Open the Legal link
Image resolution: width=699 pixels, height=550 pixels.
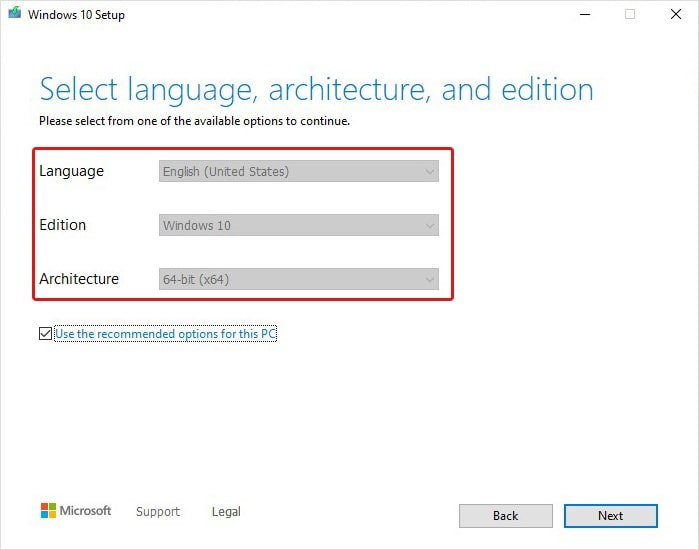click(226, 512)
